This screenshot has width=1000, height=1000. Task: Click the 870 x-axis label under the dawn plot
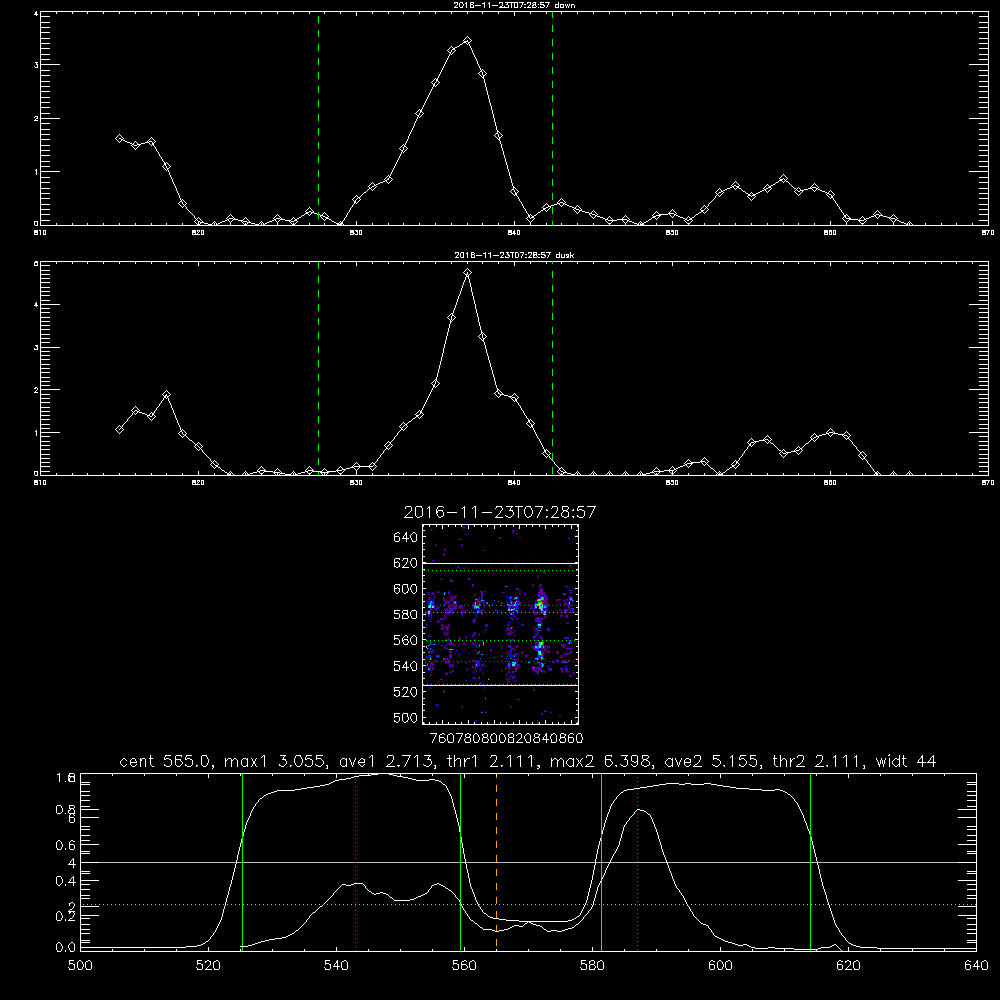pyautogui.click(x=987, y=233)
